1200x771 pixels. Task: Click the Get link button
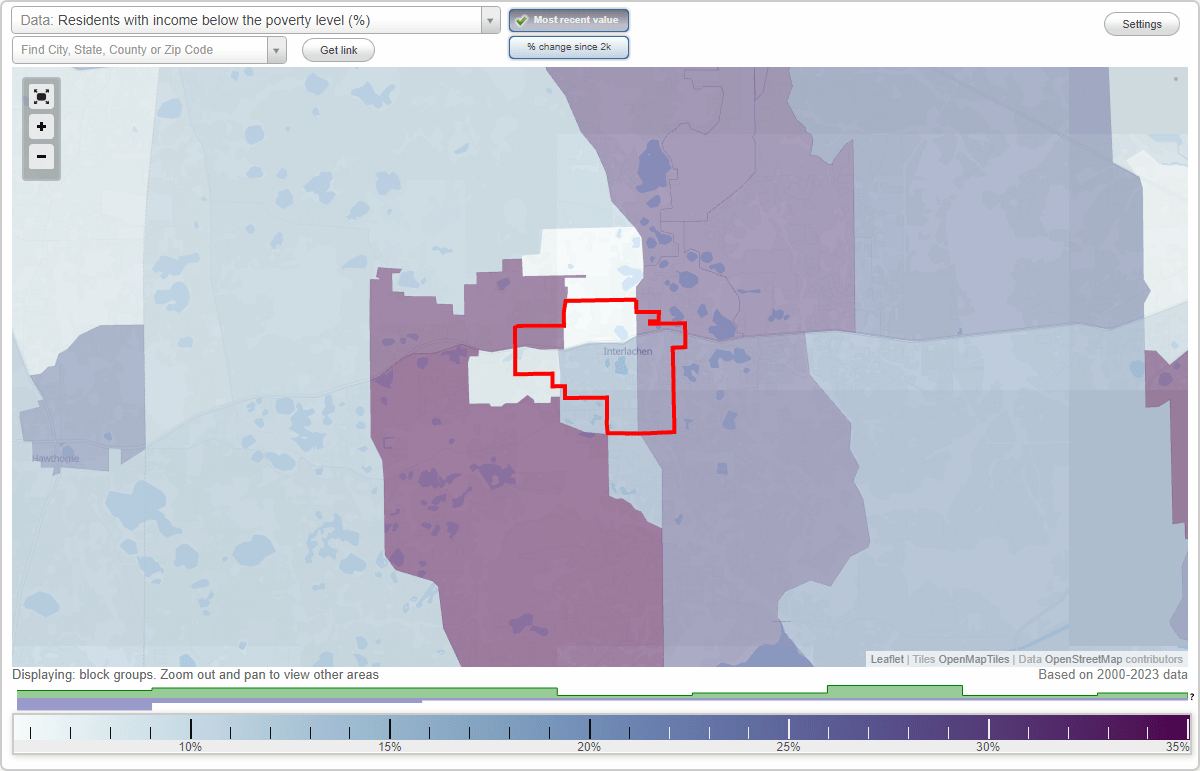pos(337,50)
